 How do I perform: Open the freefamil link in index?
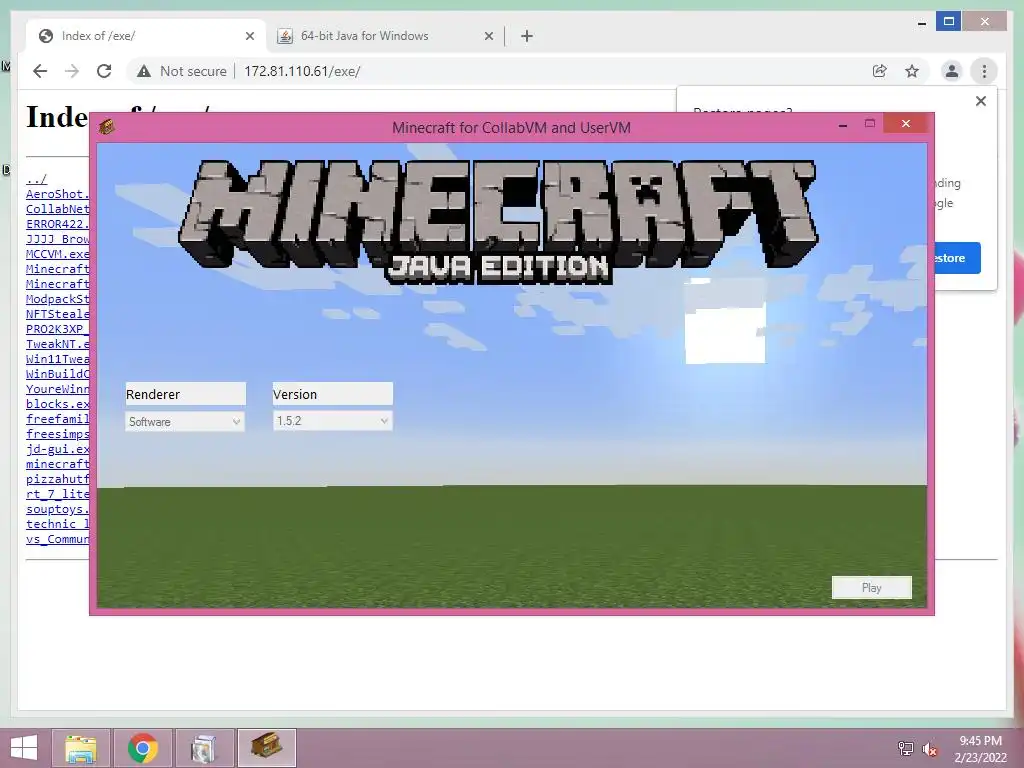(x=57, y=419)
